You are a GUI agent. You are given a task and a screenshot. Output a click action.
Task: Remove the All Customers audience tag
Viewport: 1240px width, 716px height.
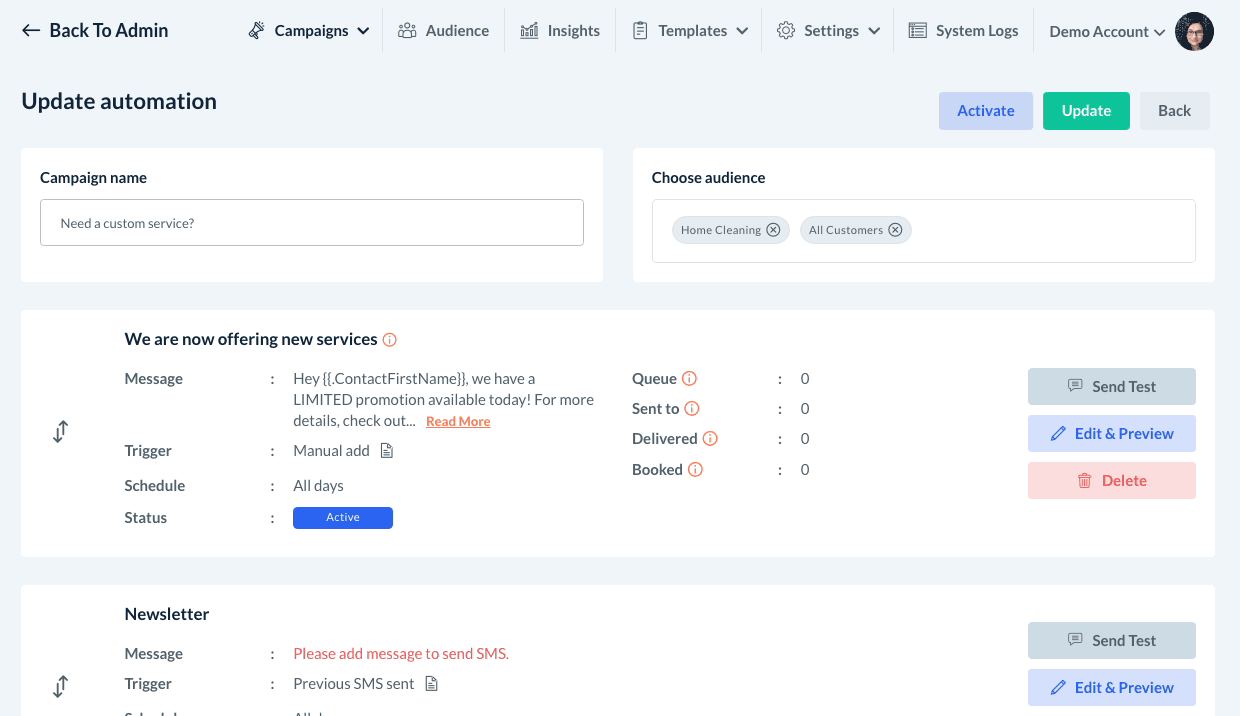[895, 230]
